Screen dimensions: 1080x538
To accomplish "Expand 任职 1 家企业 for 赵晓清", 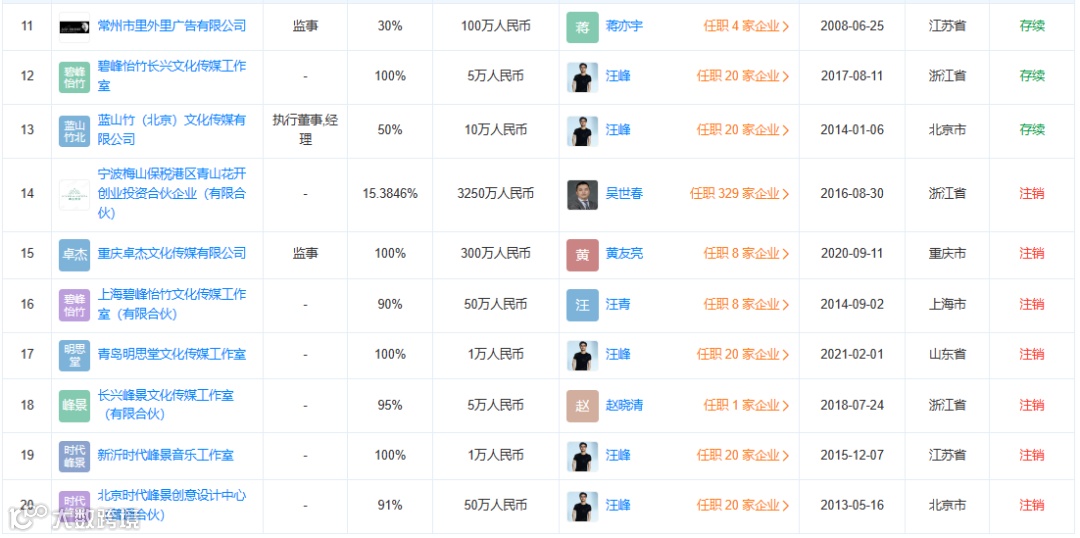I will coord(745,405).
